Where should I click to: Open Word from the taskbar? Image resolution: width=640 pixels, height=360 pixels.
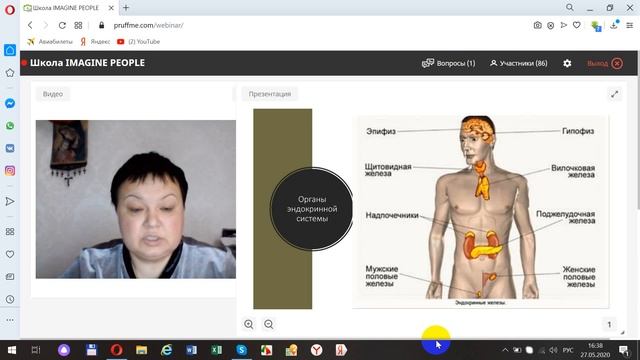191,350
